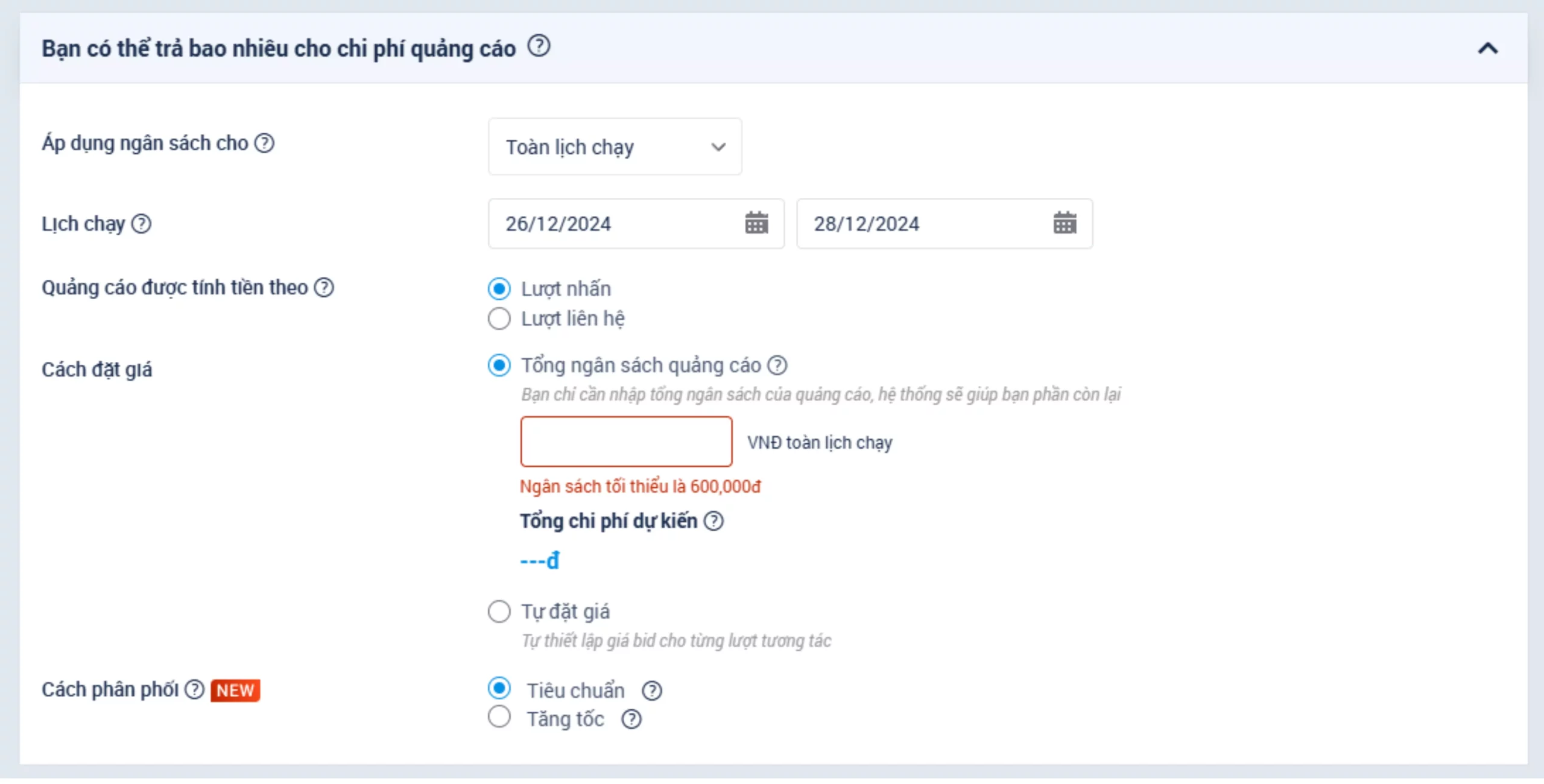
Task: Click help icon beside Quảng cáo được tính tiền theo
Action: point(324,288)
